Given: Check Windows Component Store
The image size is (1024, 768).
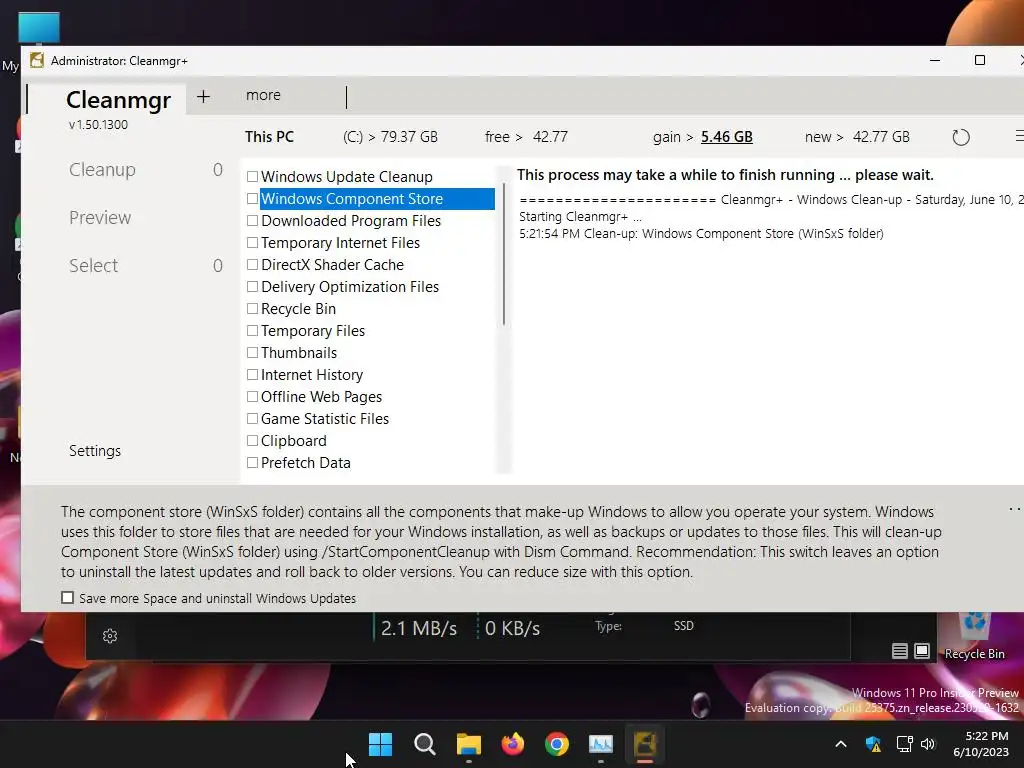Looking at the screenshot, I should coord(252,199).
